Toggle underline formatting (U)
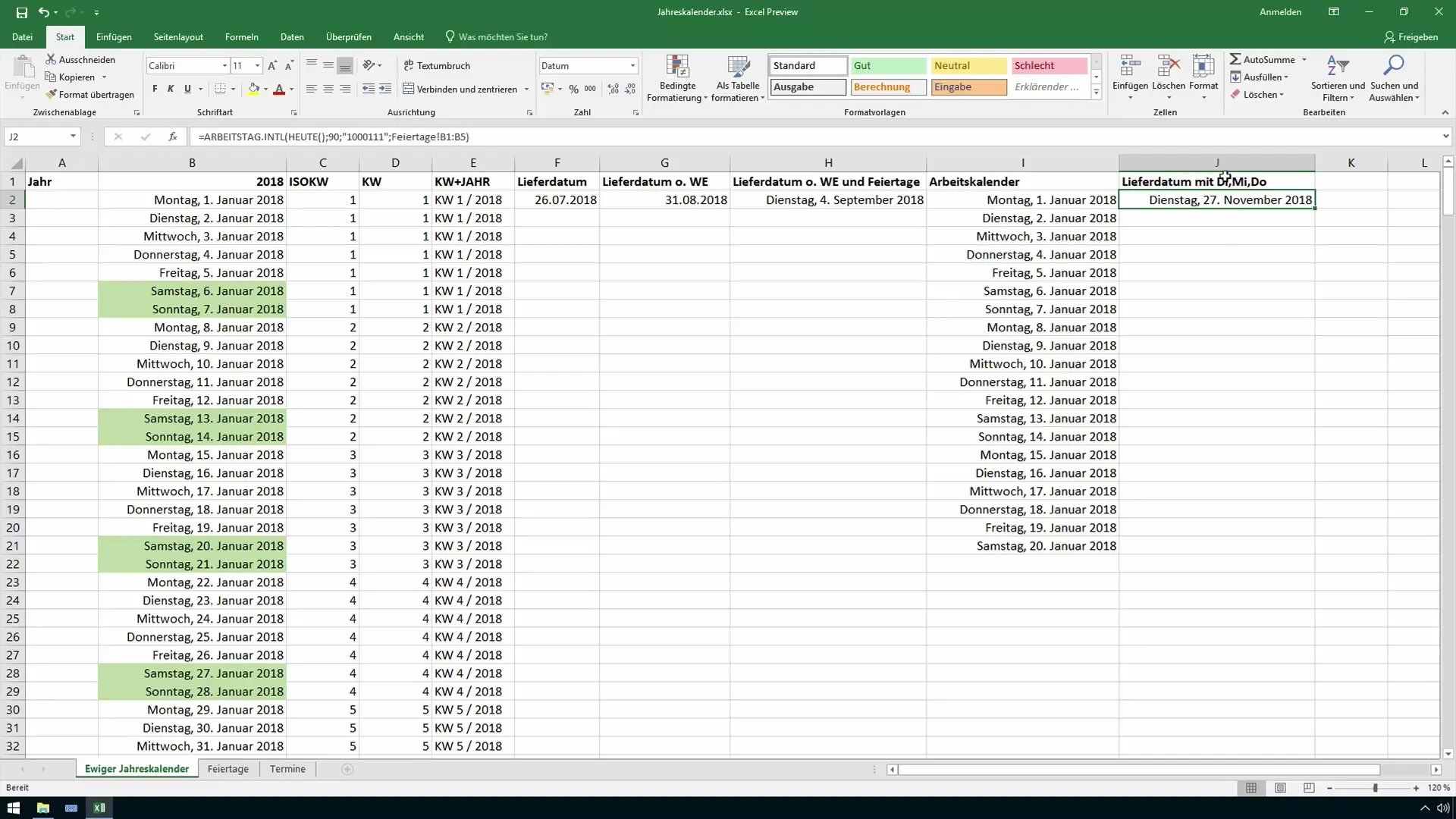 (187, 89)
